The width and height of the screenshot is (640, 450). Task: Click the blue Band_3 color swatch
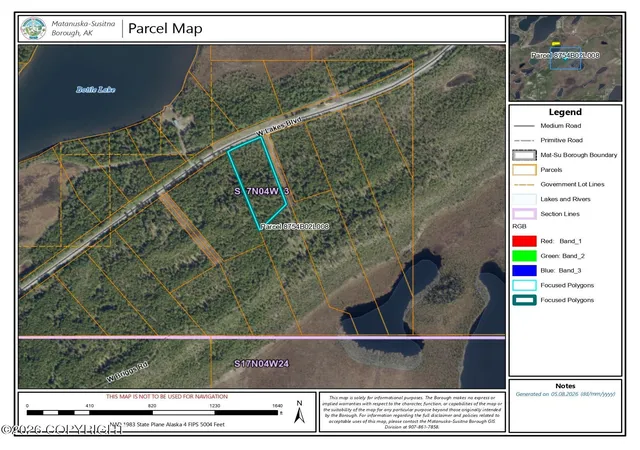(524, 270)
